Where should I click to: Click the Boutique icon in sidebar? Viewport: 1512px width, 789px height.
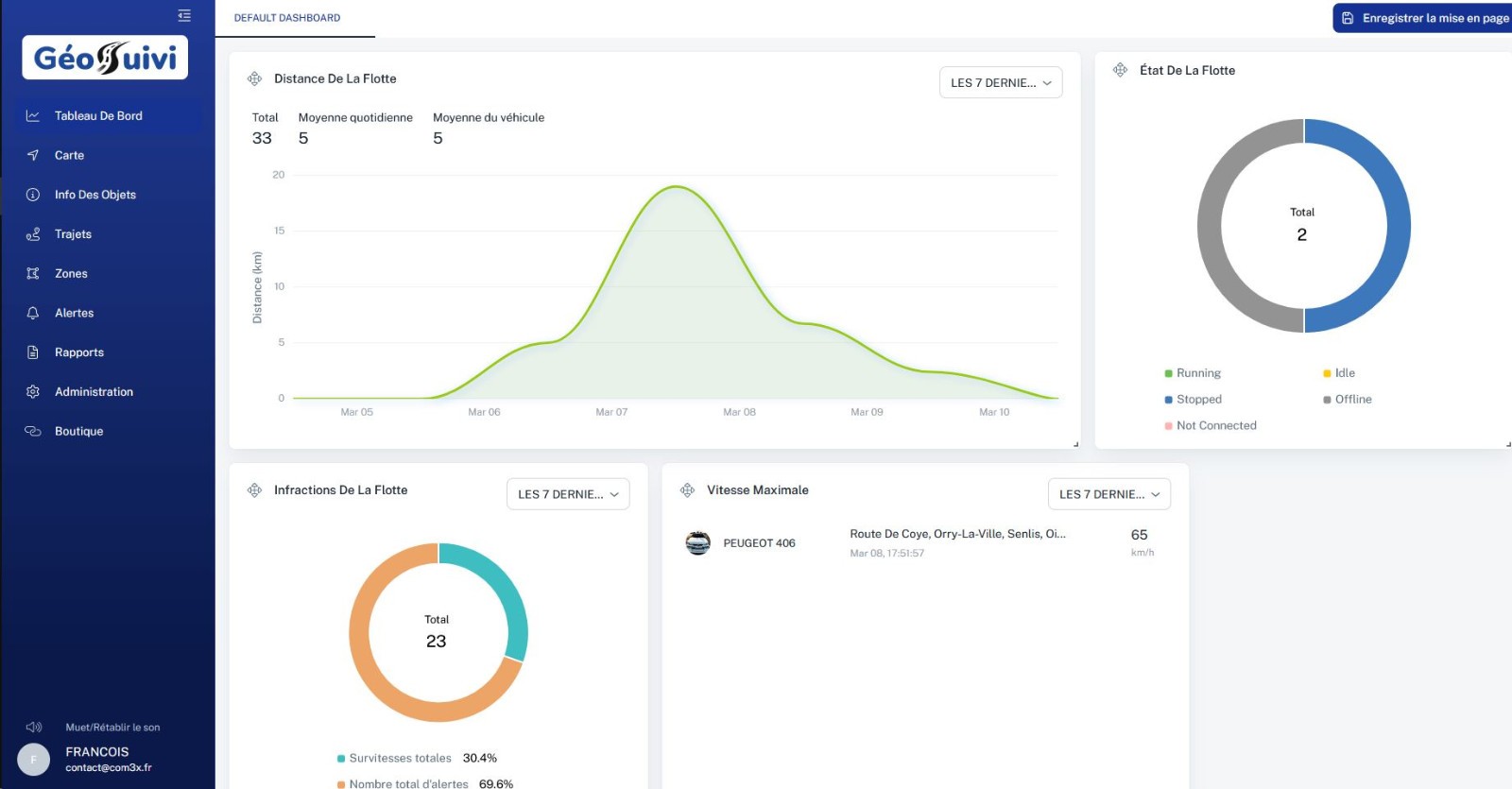coord(33,431)
